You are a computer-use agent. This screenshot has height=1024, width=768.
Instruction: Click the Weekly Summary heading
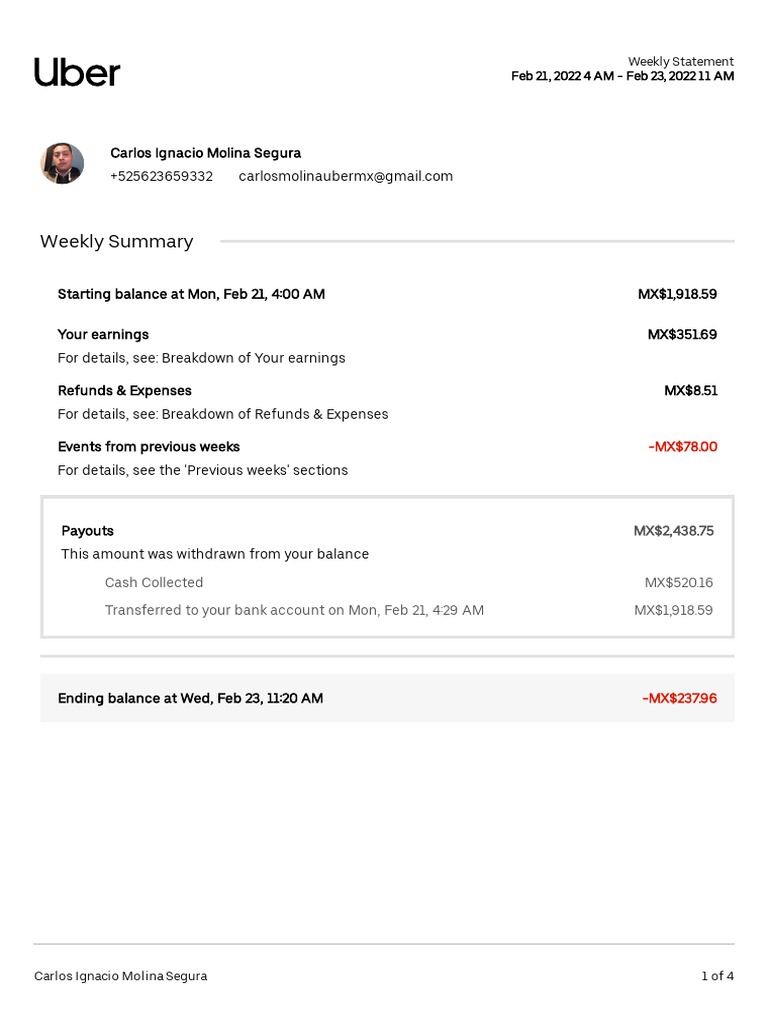[117, 241]
